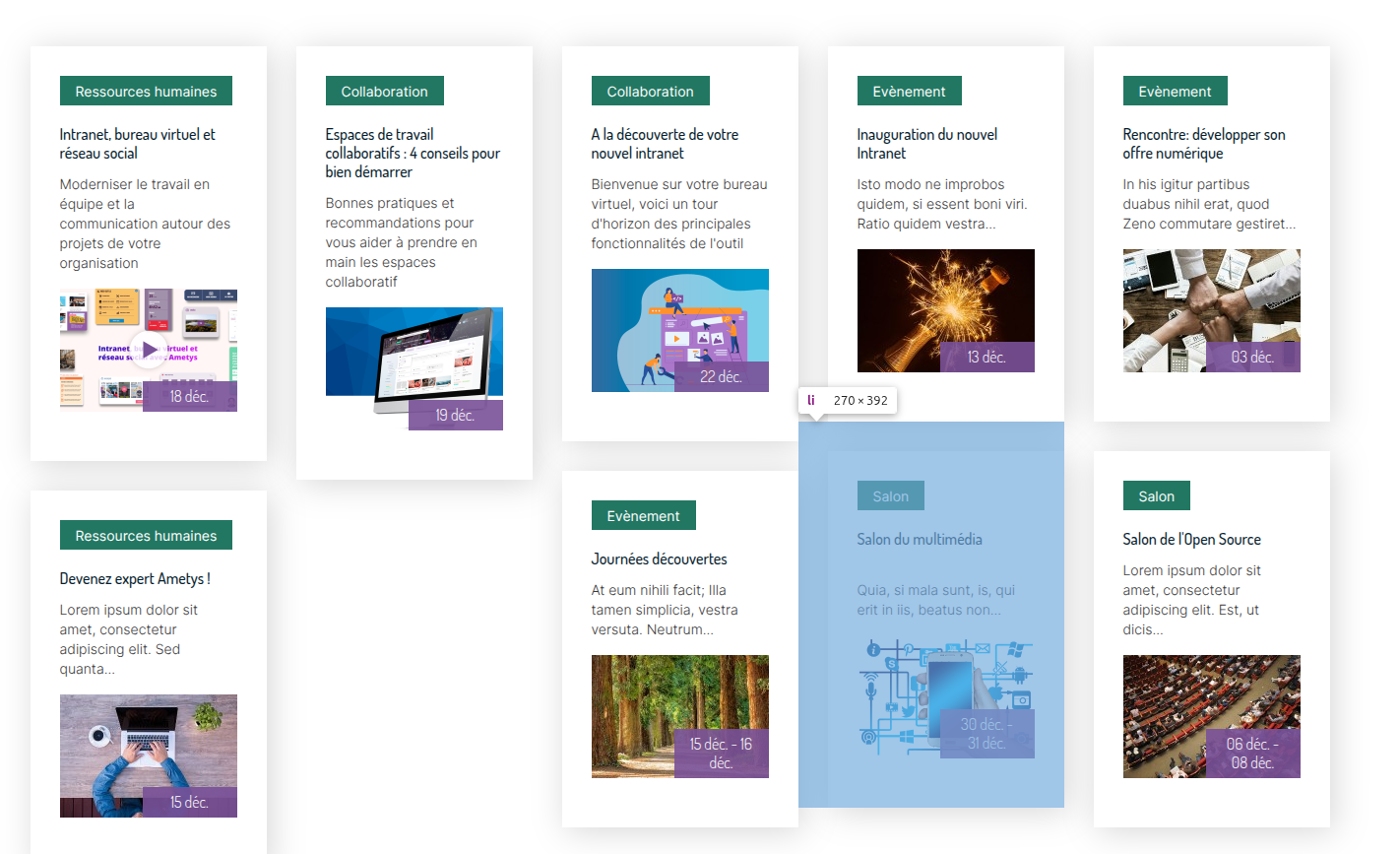The image size is (1400, 854).
Task: Click the '22 déc.' date badge
Action: coord(721,377)
